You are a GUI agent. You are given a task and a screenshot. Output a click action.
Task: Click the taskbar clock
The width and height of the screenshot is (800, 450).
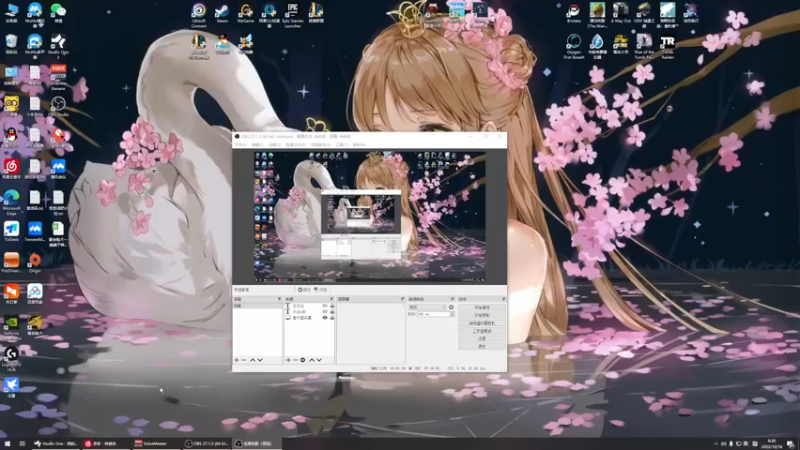(x=771, y=444)
